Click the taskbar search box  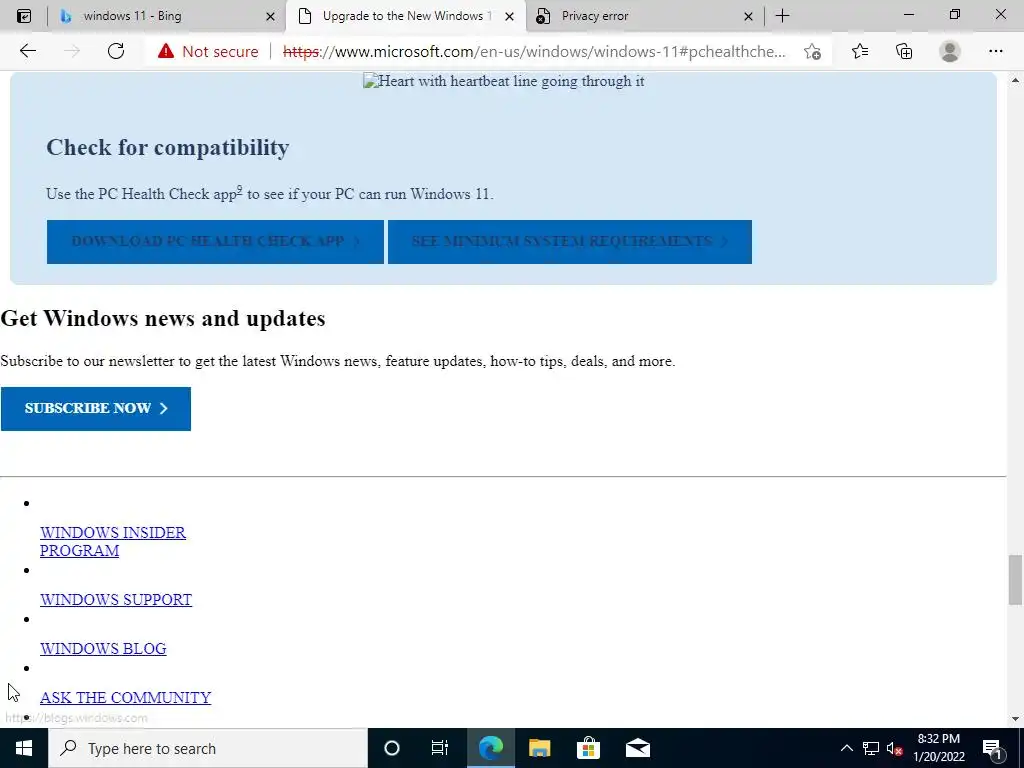(208, 748)
